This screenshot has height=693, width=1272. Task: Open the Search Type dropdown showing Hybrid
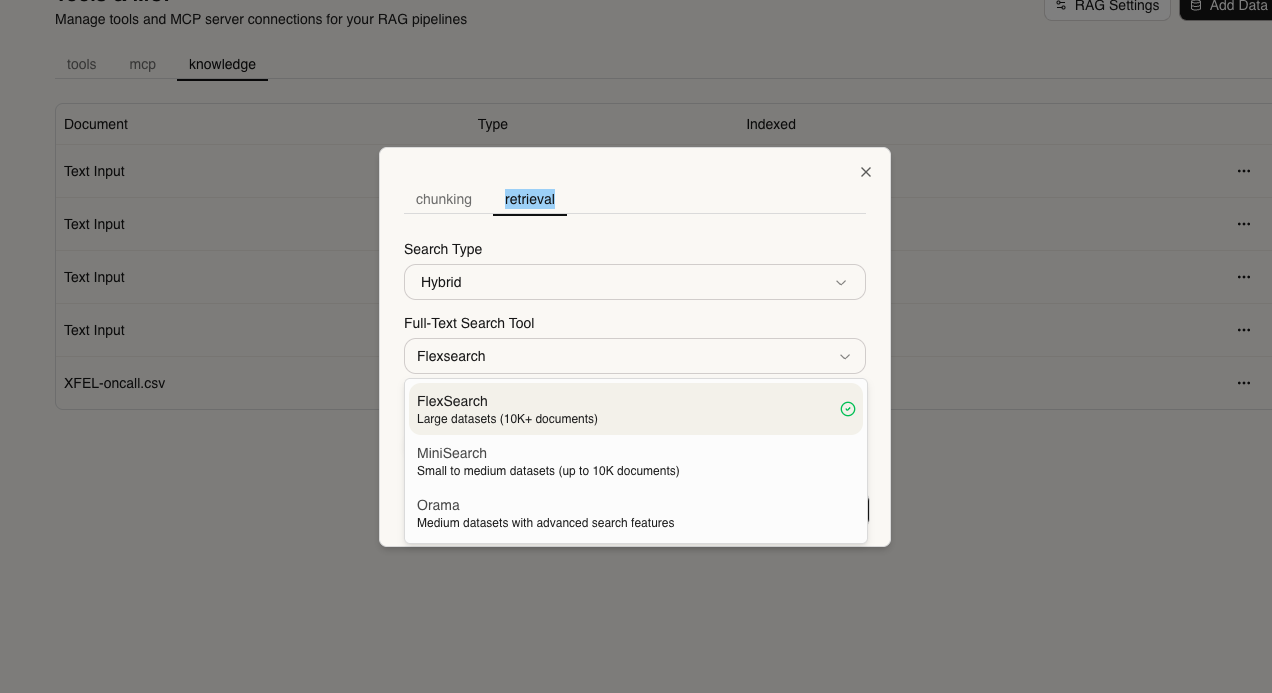coord(634,282)
